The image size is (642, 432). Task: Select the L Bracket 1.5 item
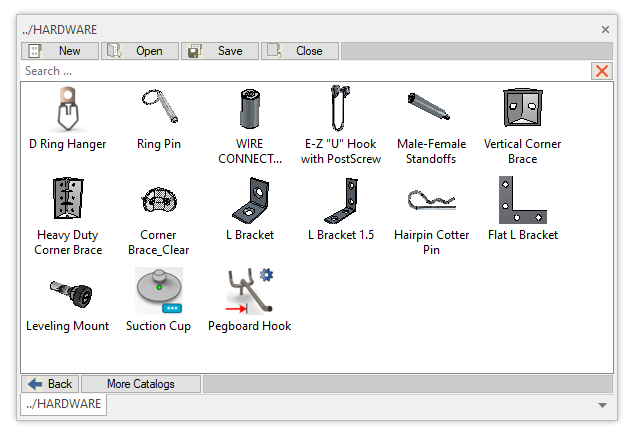click(x=341, y=201)
